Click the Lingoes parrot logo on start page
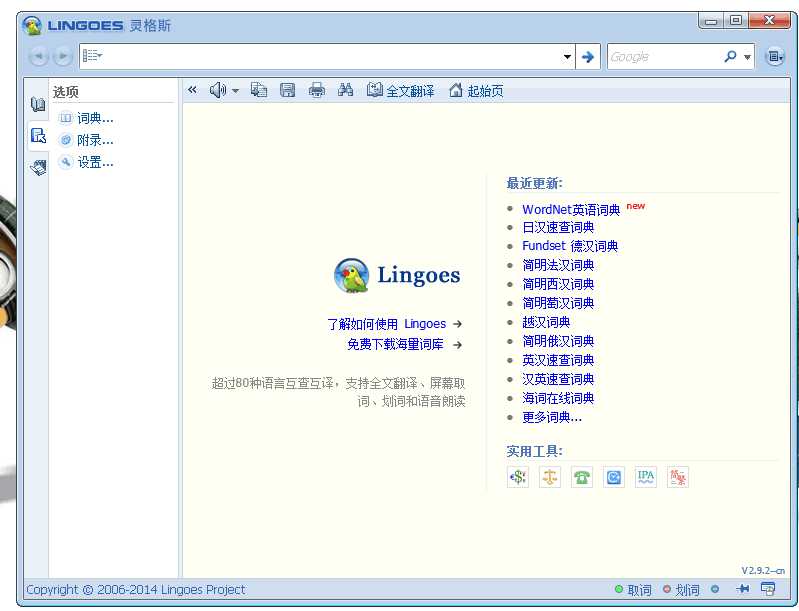799x611 pixels. click(351, 275)
